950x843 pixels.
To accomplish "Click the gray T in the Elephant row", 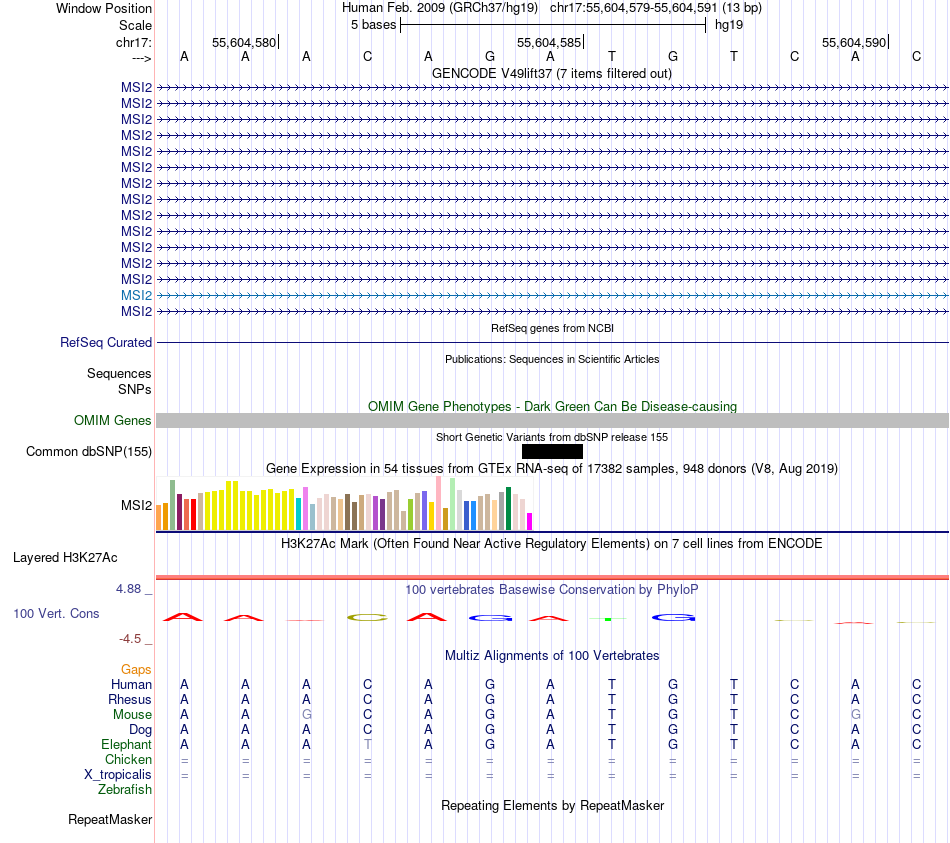I will tap(368, 744).
